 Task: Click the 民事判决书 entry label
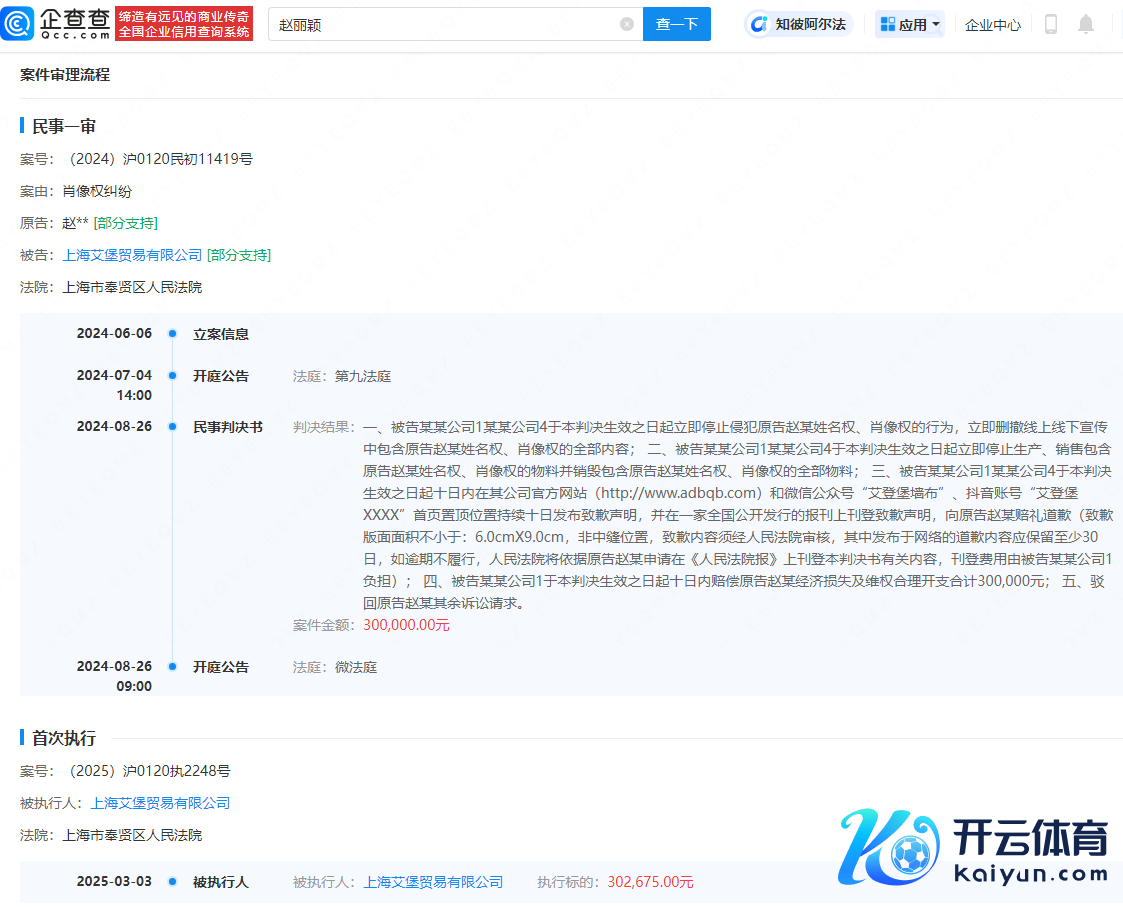click(x=228, y=427)
